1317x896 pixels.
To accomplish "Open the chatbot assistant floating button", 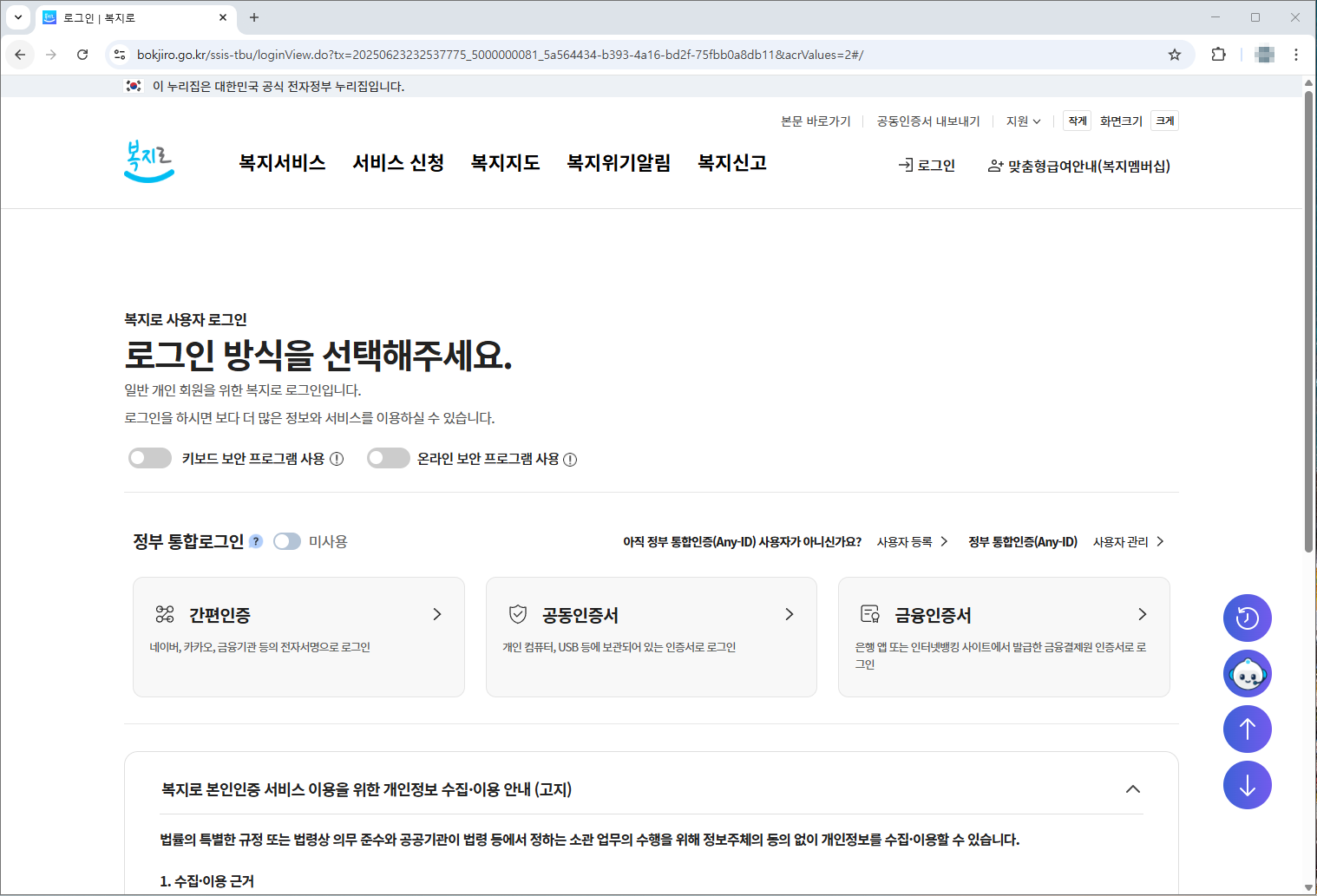I will (x=1248, y=674).
